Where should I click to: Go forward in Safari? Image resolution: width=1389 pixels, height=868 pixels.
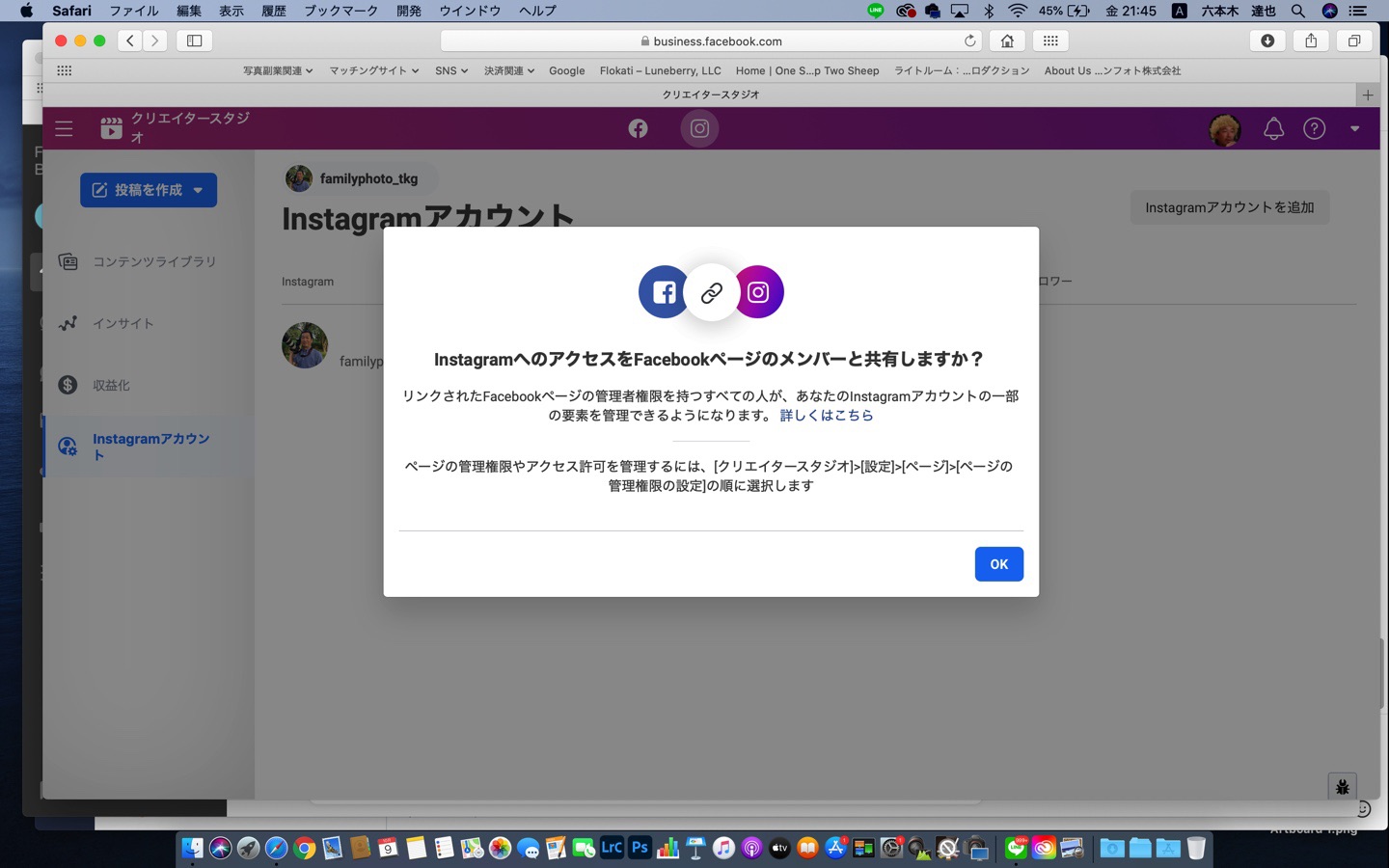[154, 41]
